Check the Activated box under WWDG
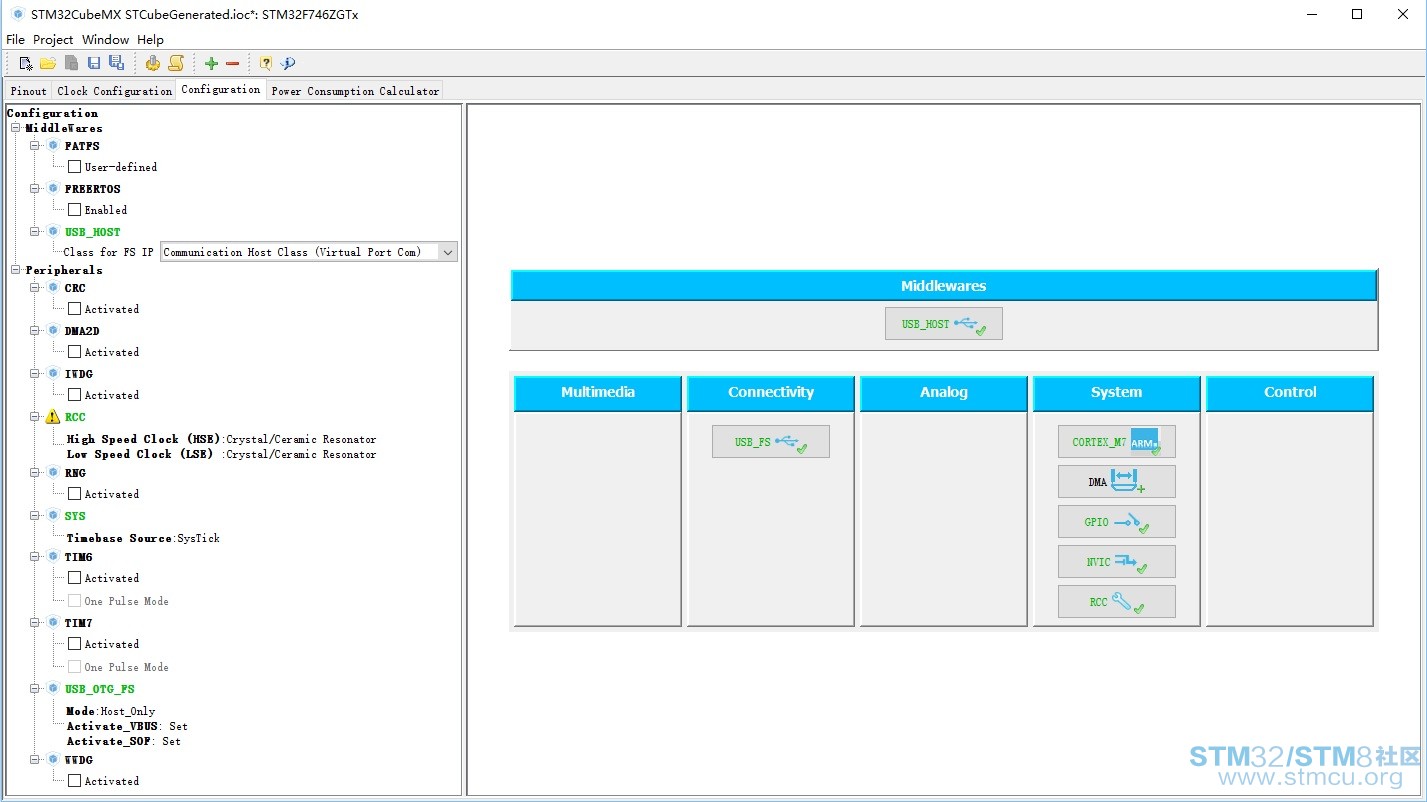The width and height of the screenshot is (1427, 802). tap(74, 781)
